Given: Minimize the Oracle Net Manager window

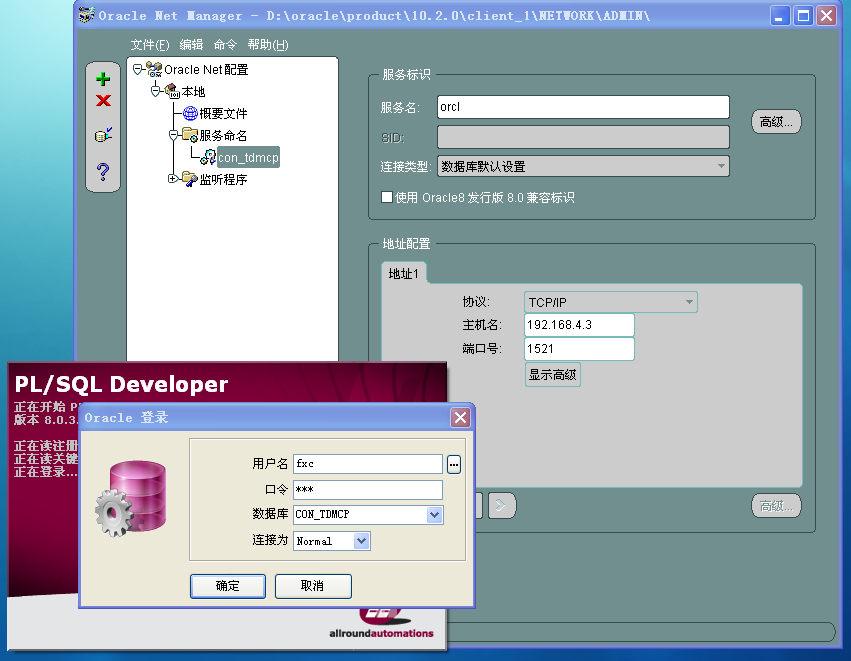Looking at the screenshot, I should click(780, 16).
